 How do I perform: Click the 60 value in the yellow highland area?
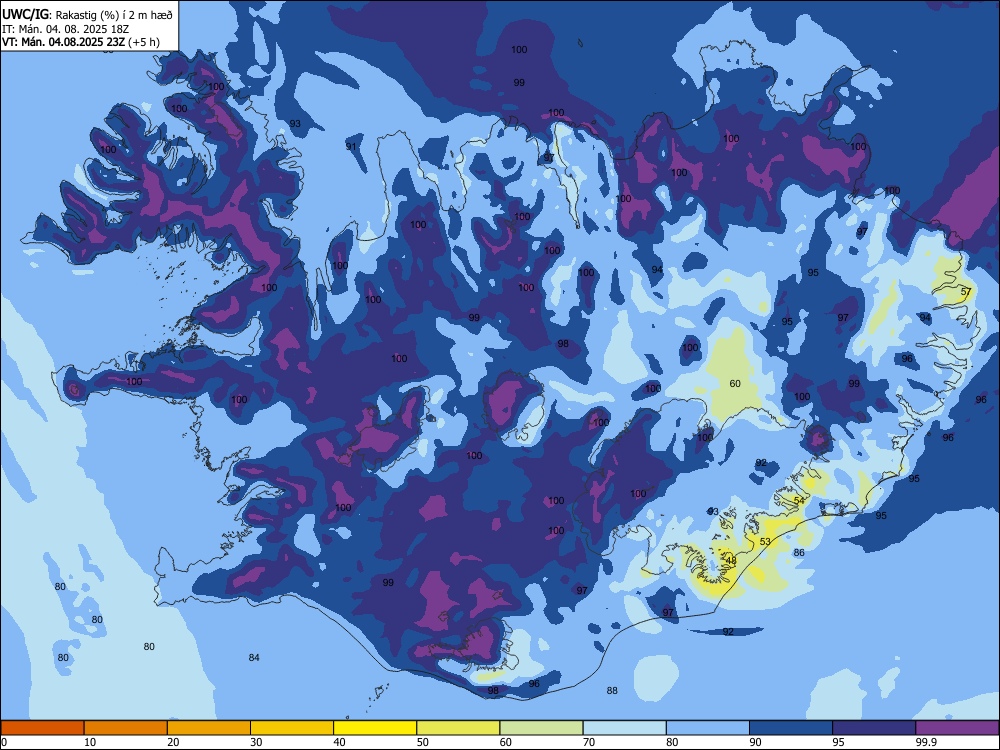(x=735, y=384)
